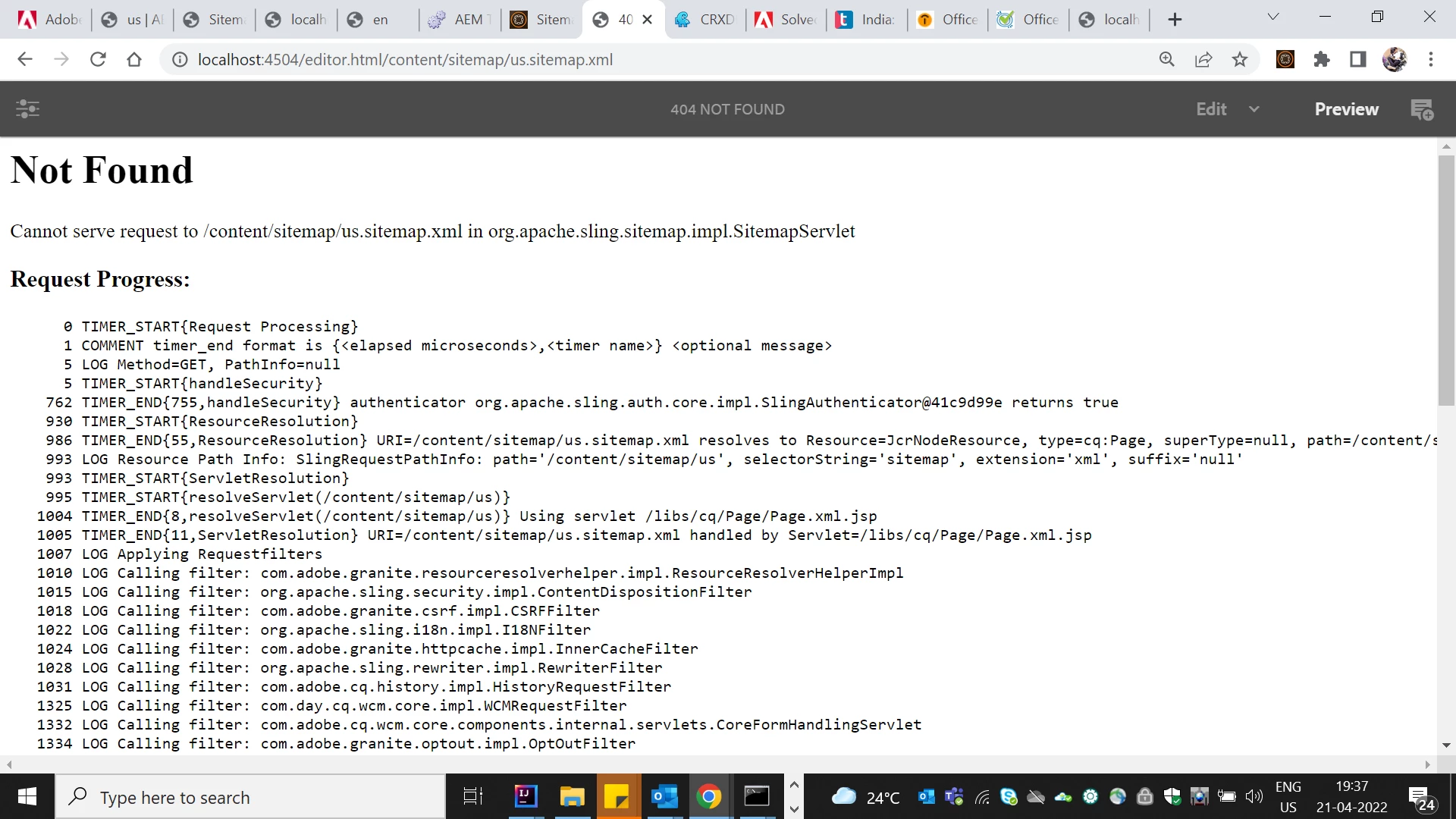Bookmark page with the star icon
The height and width of the screenshot is (819, 1456).
pyautogui.click(x=1240, y=59)
